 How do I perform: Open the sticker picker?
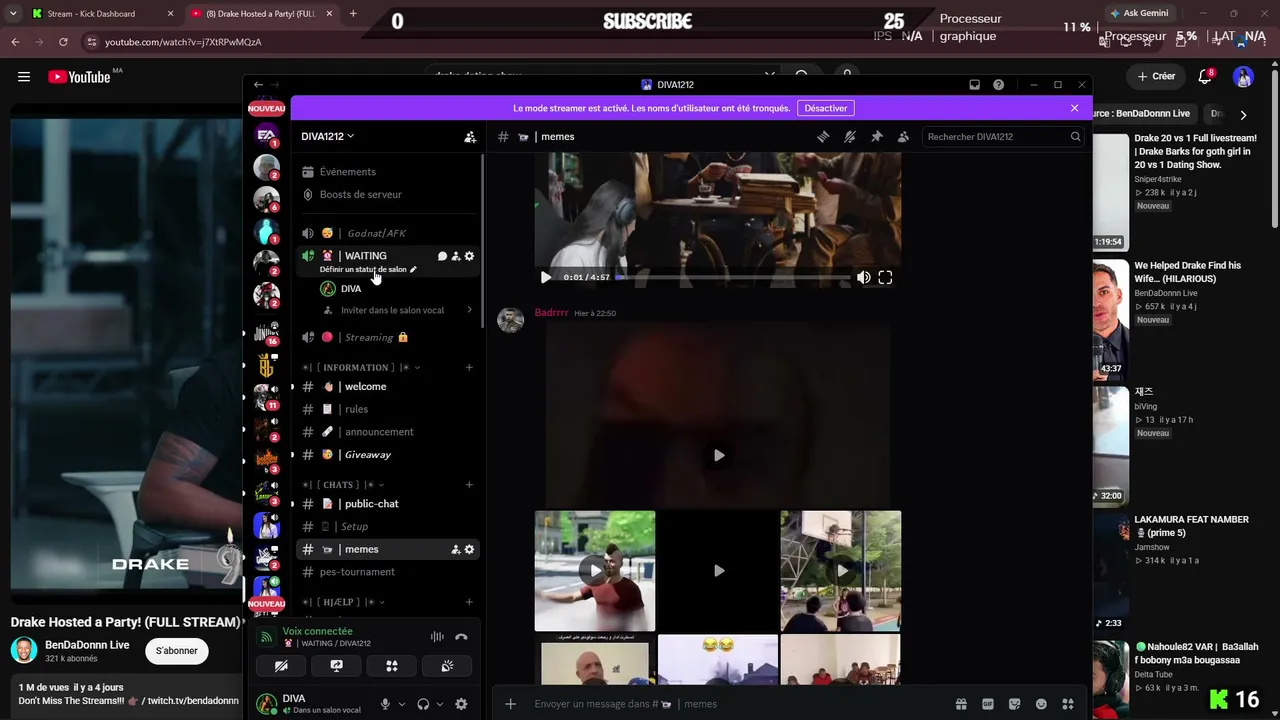pos(1014,704)
